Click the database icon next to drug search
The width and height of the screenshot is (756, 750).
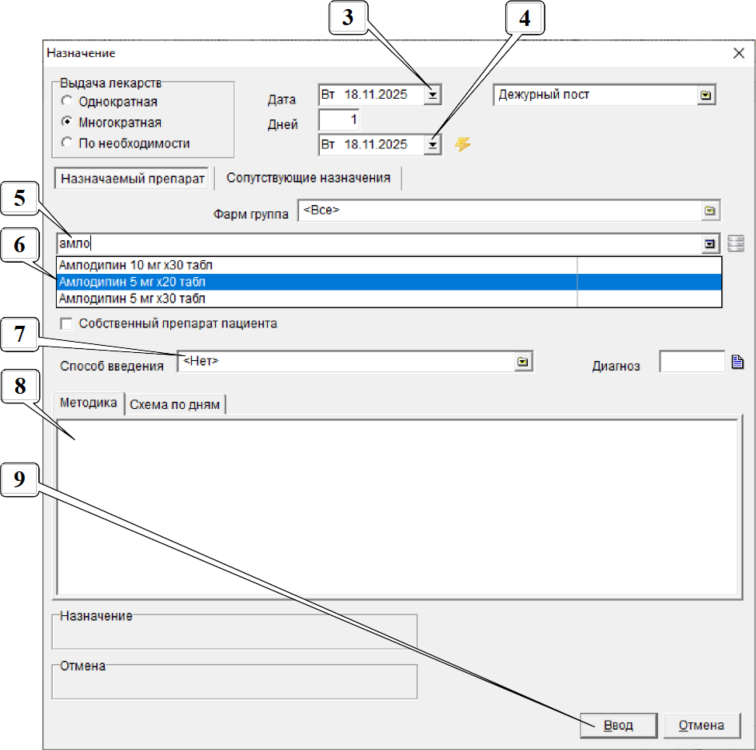pyautogui.click(x=736, y=243)
